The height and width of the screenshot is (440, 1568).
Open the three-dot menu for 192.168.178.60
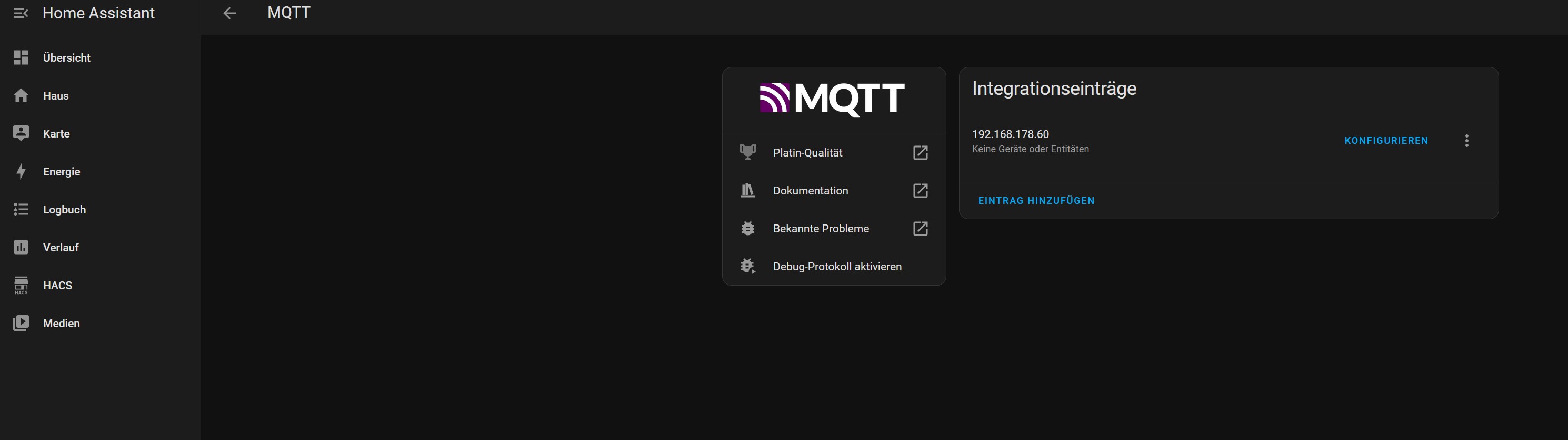tap(1467, 141)
